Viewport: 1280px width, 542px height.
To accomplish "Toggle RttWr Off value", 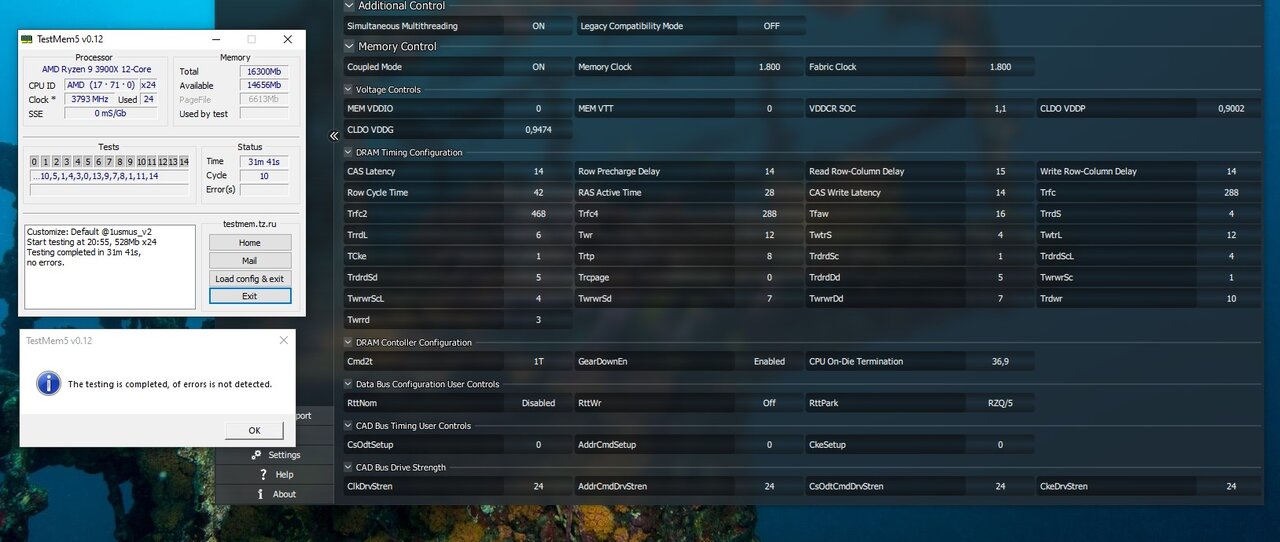I will [769, 403].
